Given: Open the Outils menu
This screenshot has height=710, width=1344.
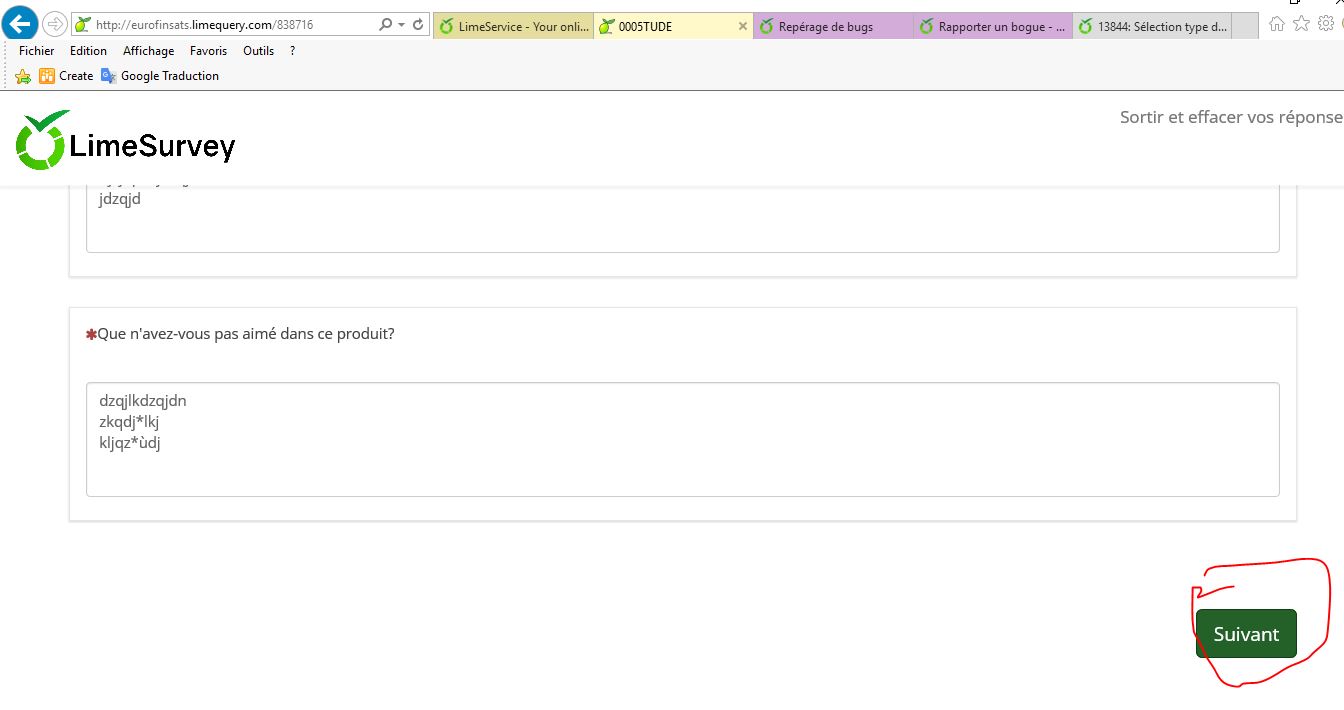Looking at the screenshot, I should tap(258, 51).
